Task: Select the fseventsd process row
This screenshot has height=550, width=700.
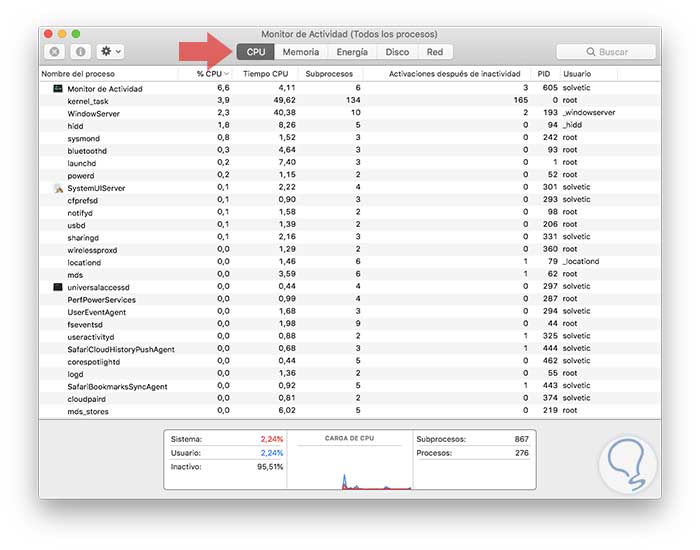Action: pyautogui.click(x=350, y=324)
